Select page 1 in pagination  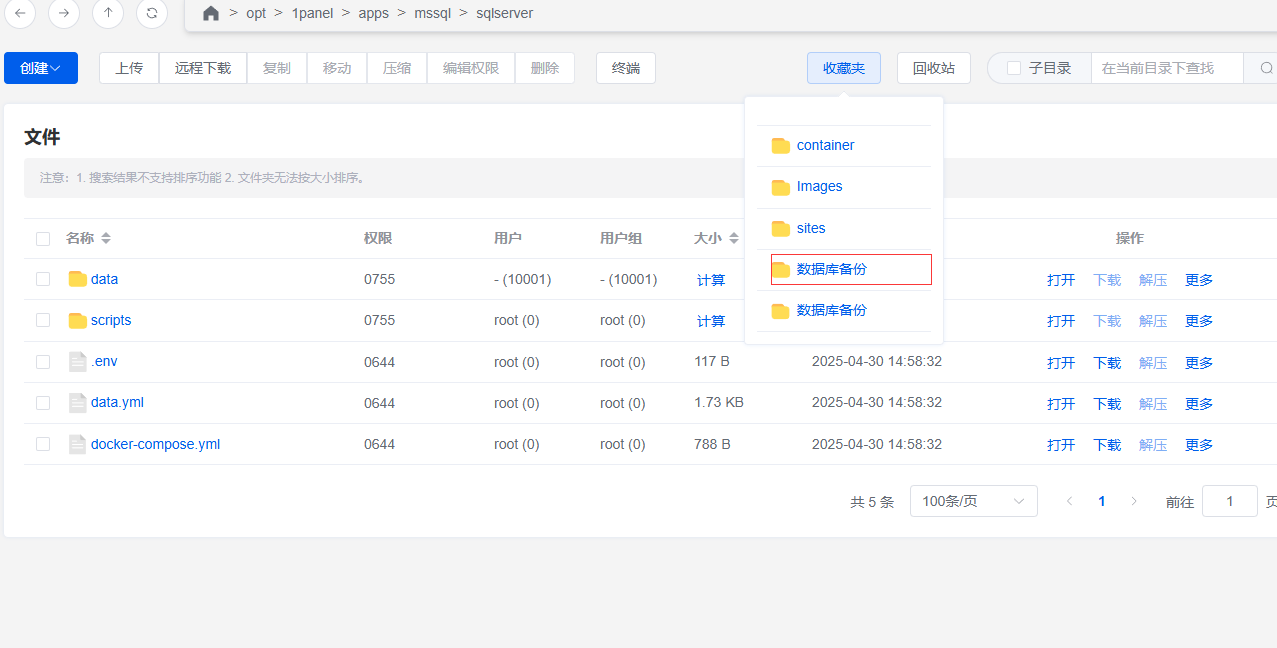(1101, 501)
